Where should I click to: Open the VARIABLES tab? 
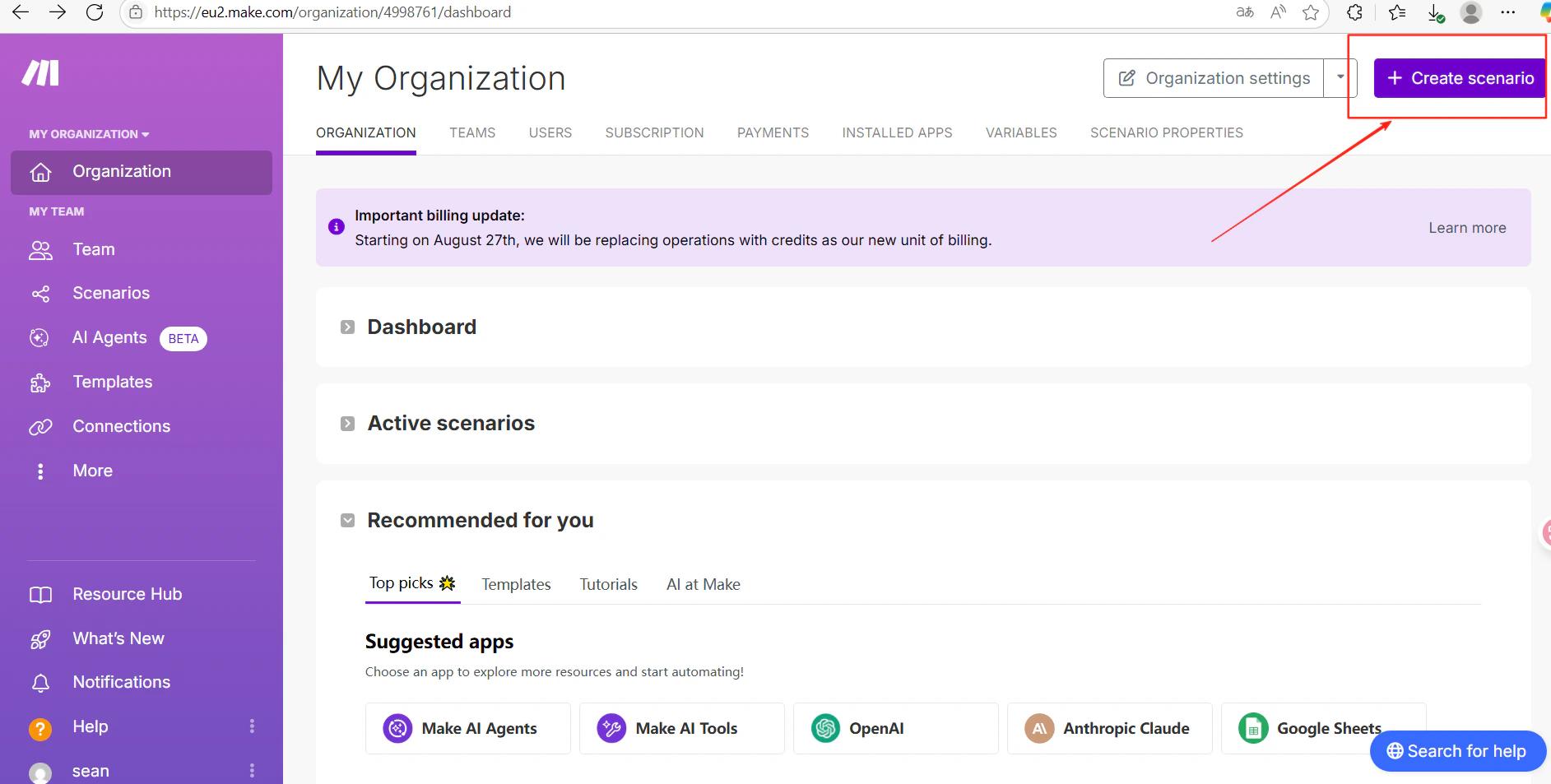click(1021, 132)
